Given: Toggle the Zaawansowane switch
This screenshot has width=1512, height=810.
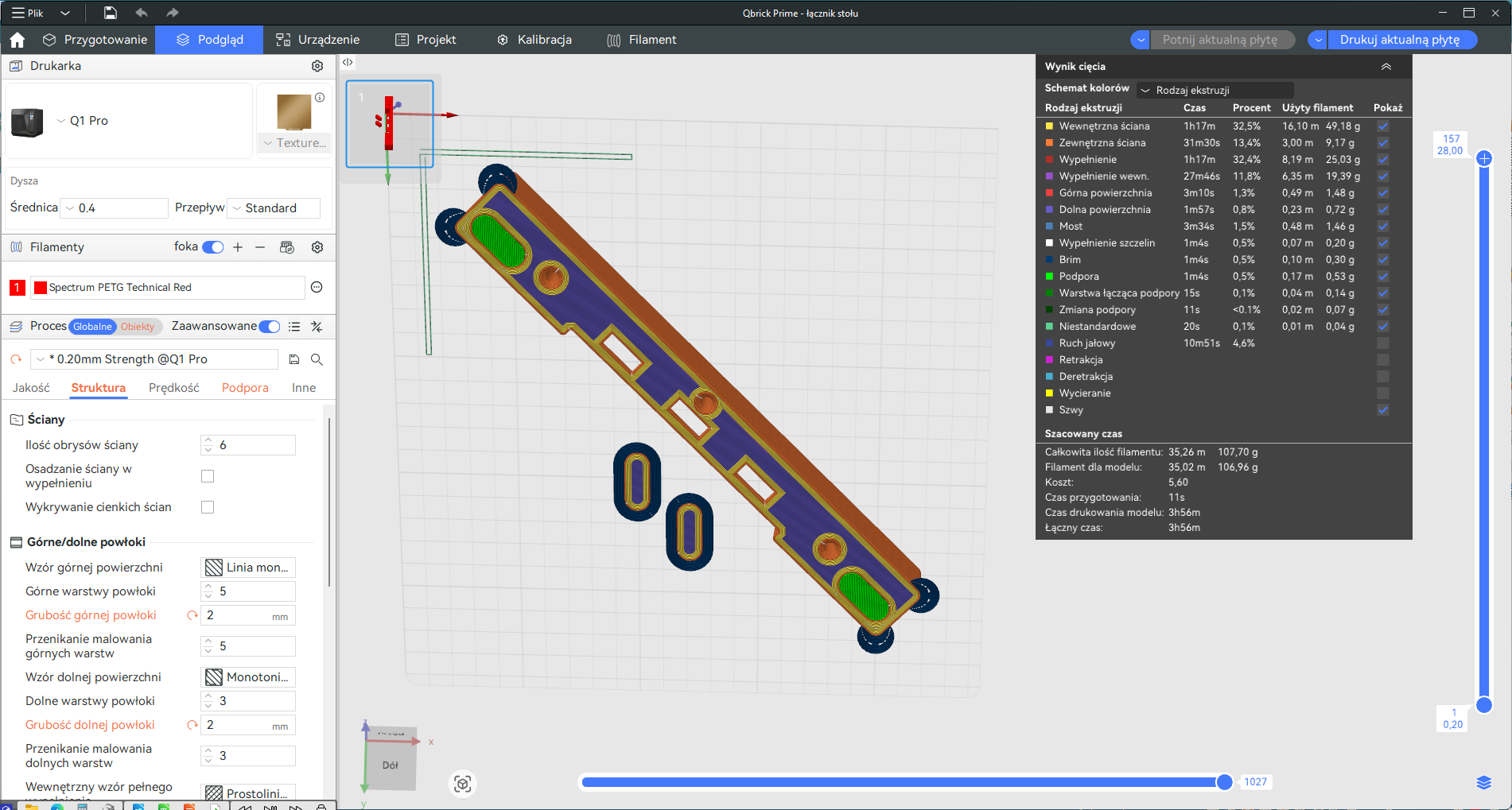Looking at the screenshot, I should (270, 327).
